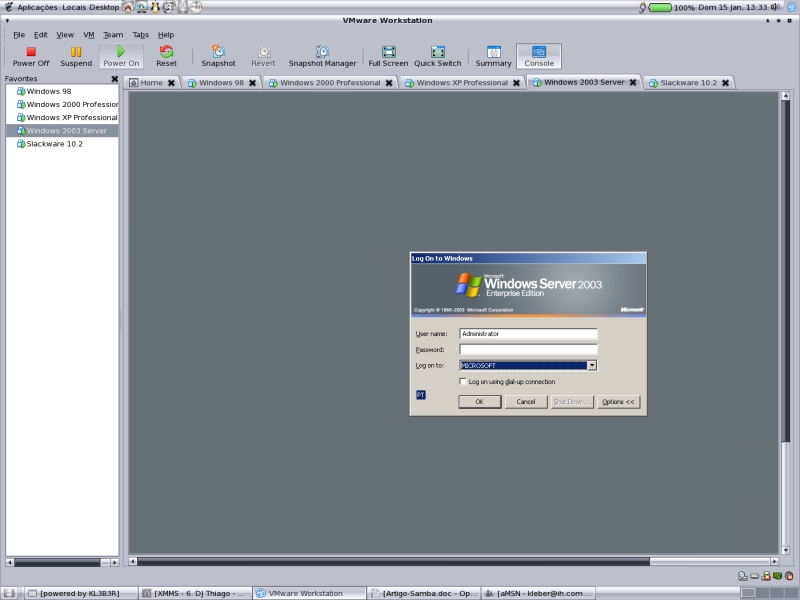Show the Summary view
This screenshot has height=600, width=800.
[493, 56]
